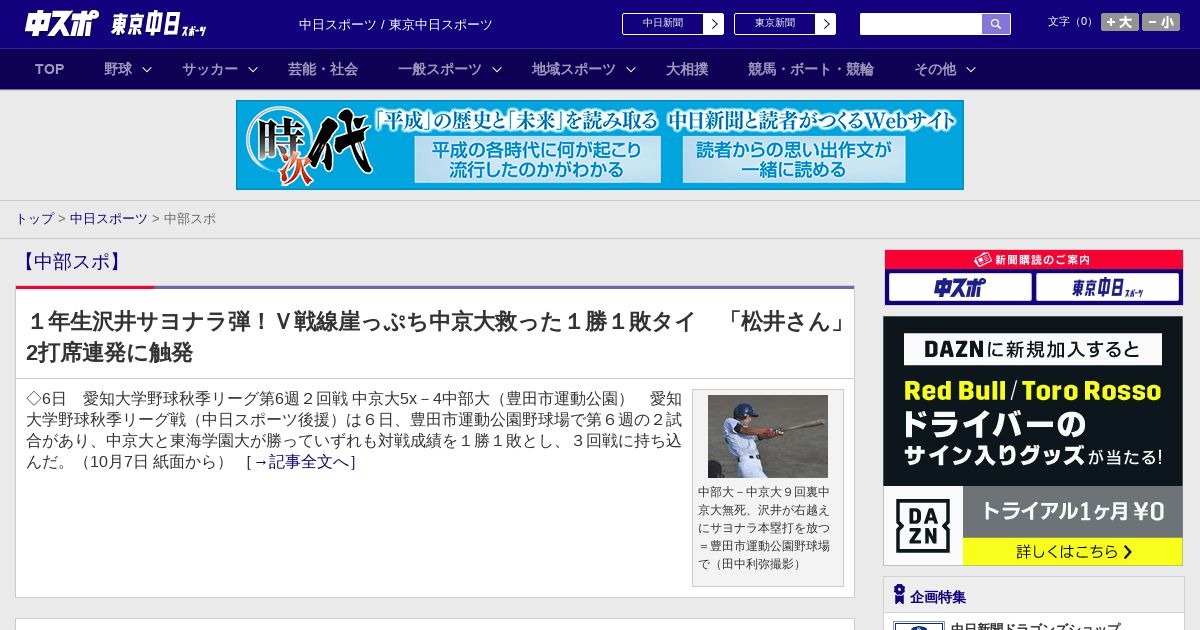Open the 競馬・ボート・競輪 menu item
1200x630 pixels.
click(811, 69)
